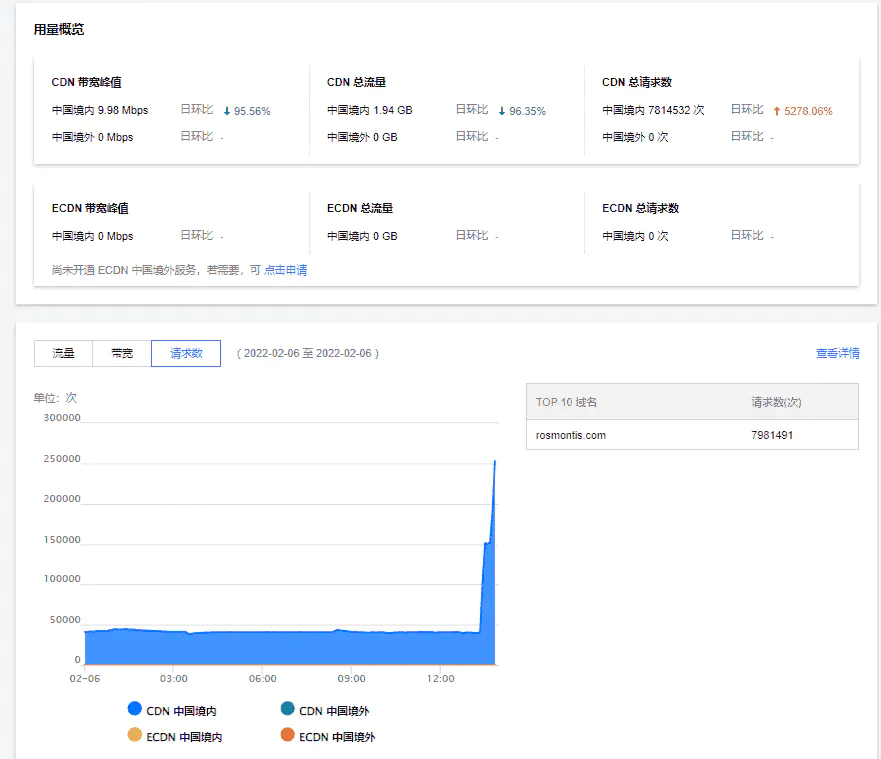This screenshot has height=759, width=881.
Task: Click request count 7981491
Action: click(x=772, y=435)
